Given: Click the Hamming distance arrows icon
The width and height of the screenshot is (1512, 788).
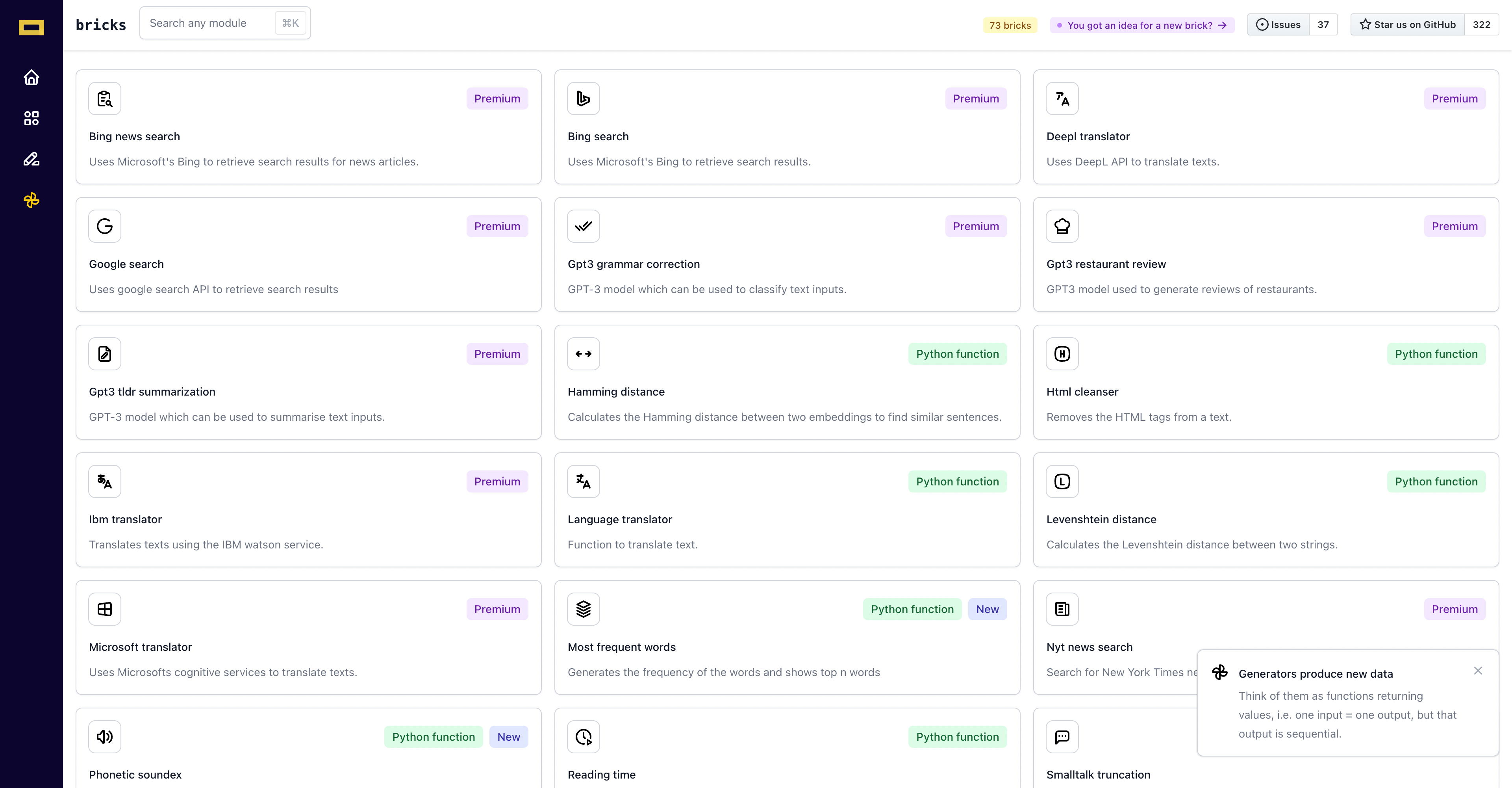Looking at the screenshot, I should [584, 353].
